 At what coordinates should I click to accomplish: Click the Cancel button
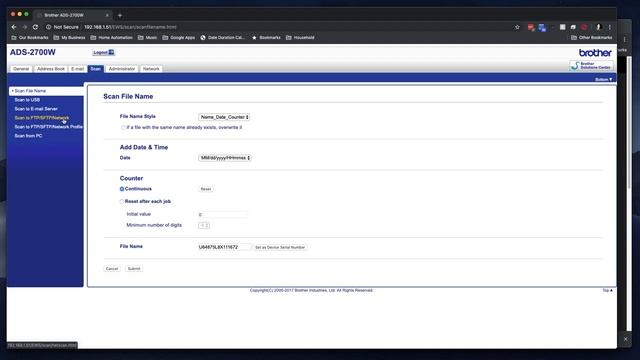point(112,269)
